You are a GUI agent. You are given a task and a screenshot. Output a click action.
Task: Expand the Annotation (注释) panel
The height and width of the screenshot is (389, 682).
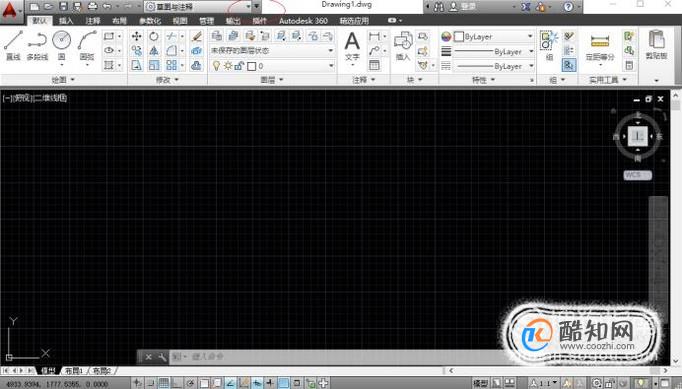pos(364,80)
